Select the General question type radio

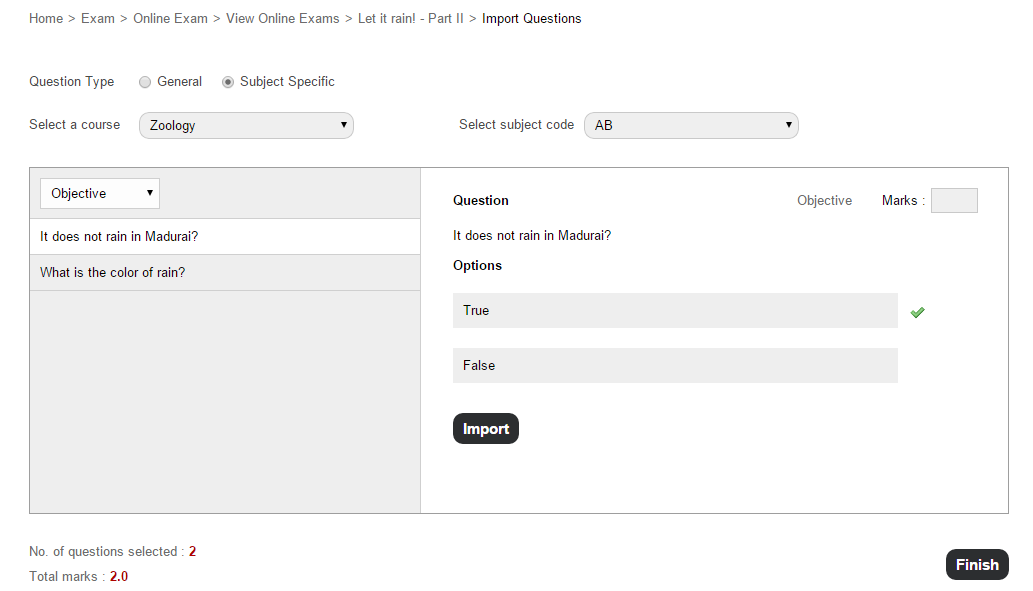click(x=145, y=82)
